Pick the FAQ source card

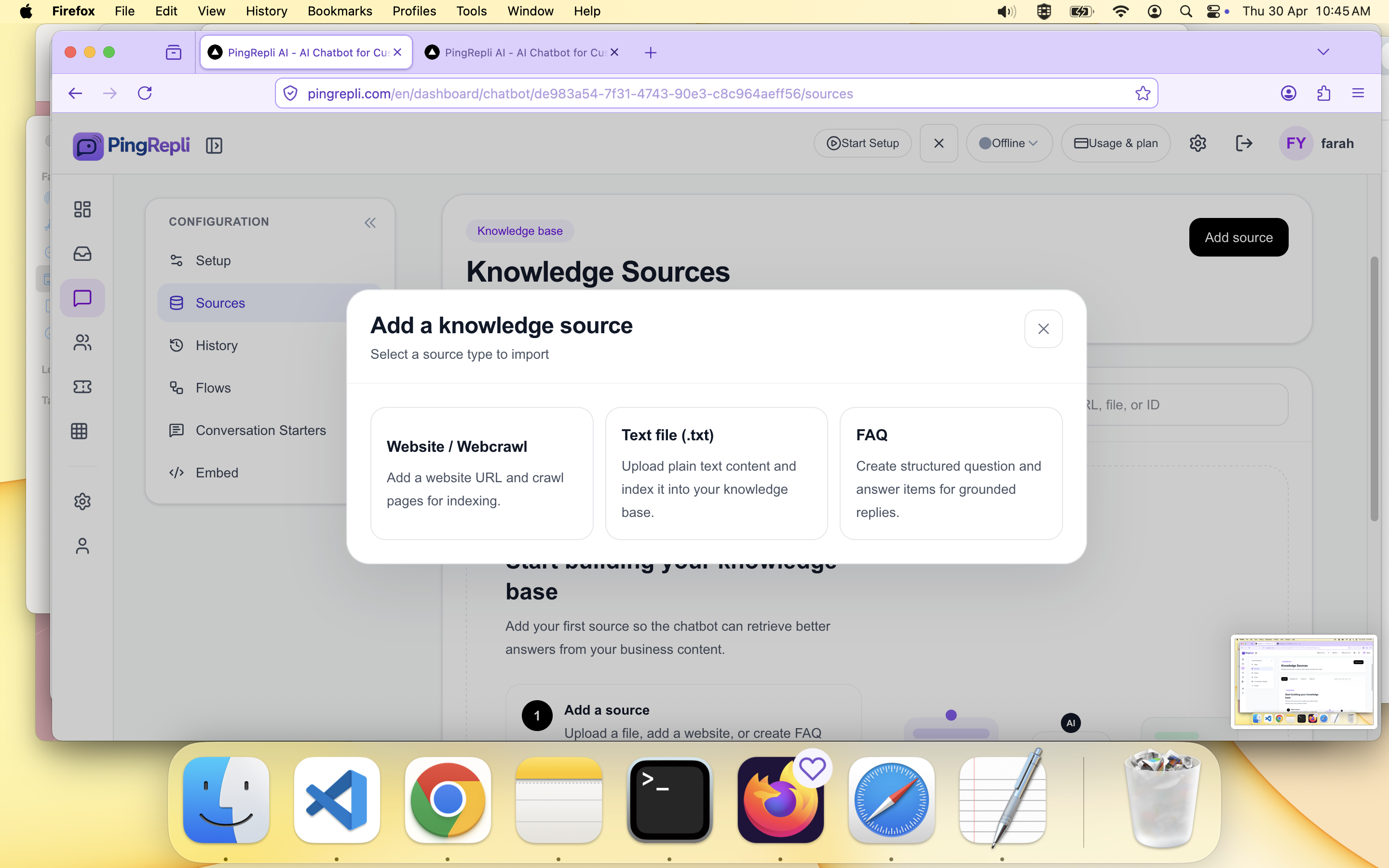(x=951, y=474)
